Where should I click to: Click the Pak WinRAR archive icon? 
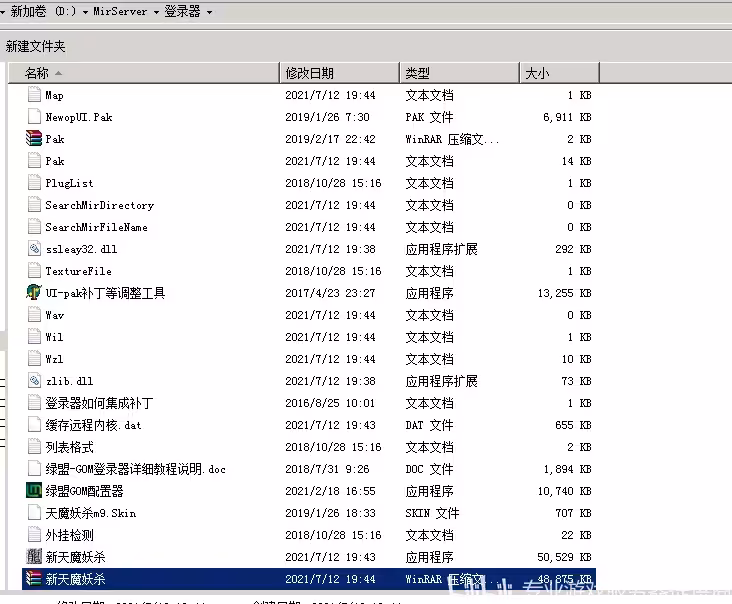tap(34, 139)
